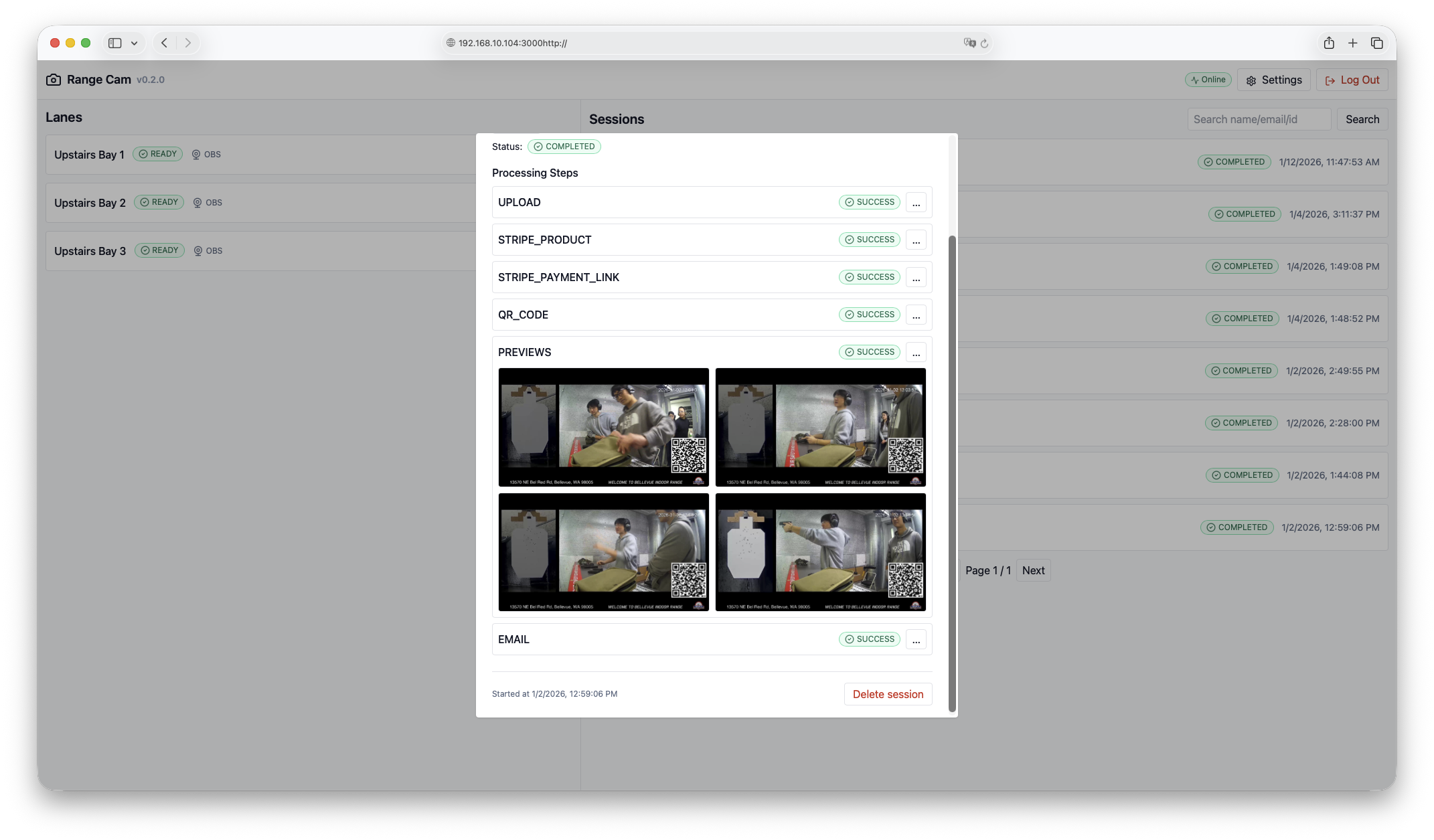
Task: Click Delete session
Action: tap(888, 694)
